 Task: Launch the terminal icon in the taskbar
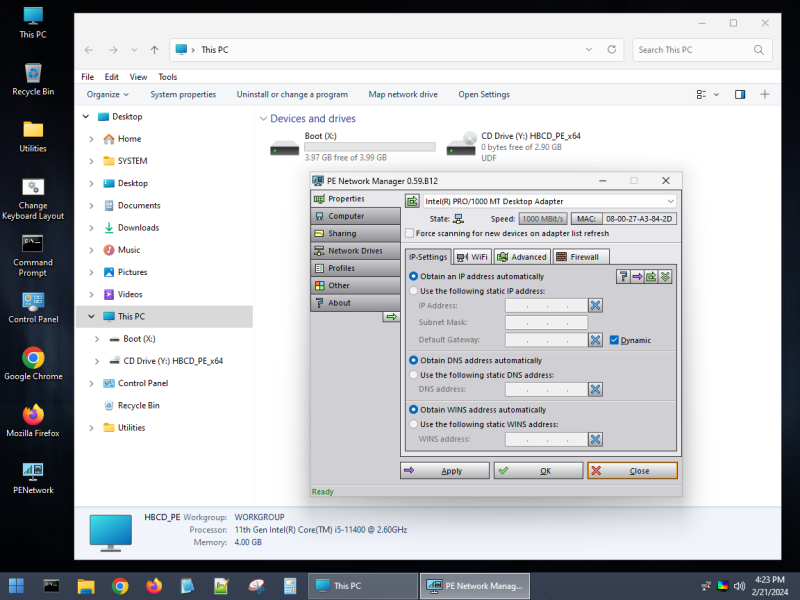pyautogui.click(x=51, y=586)
